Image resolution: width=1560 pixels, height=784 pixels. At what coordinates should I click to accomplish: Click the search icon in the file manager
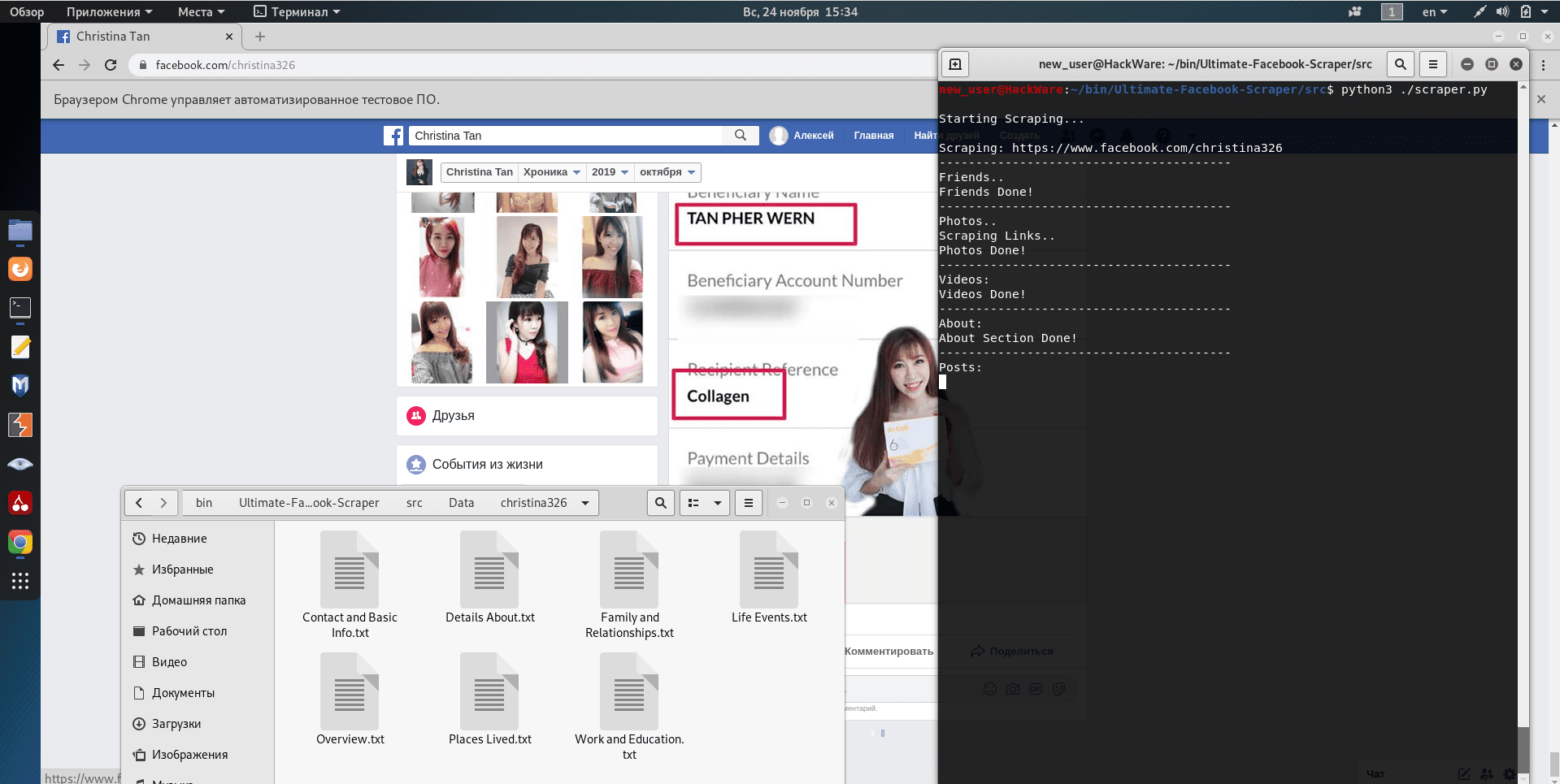pos(660,503)
